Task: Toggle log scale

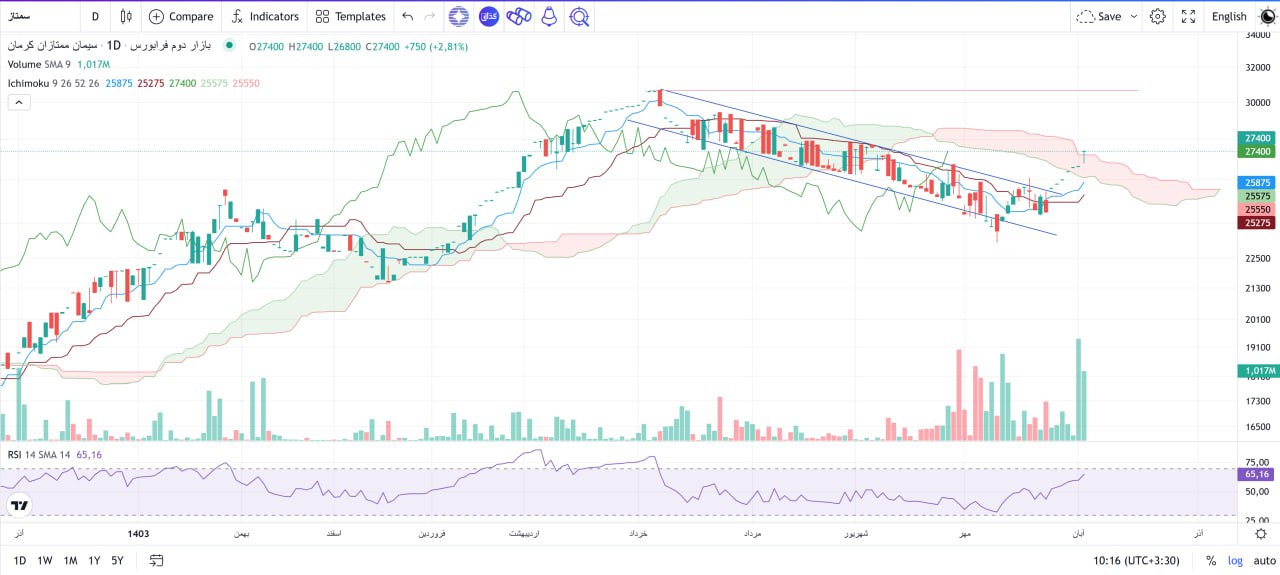Action: pos(1235,560)
